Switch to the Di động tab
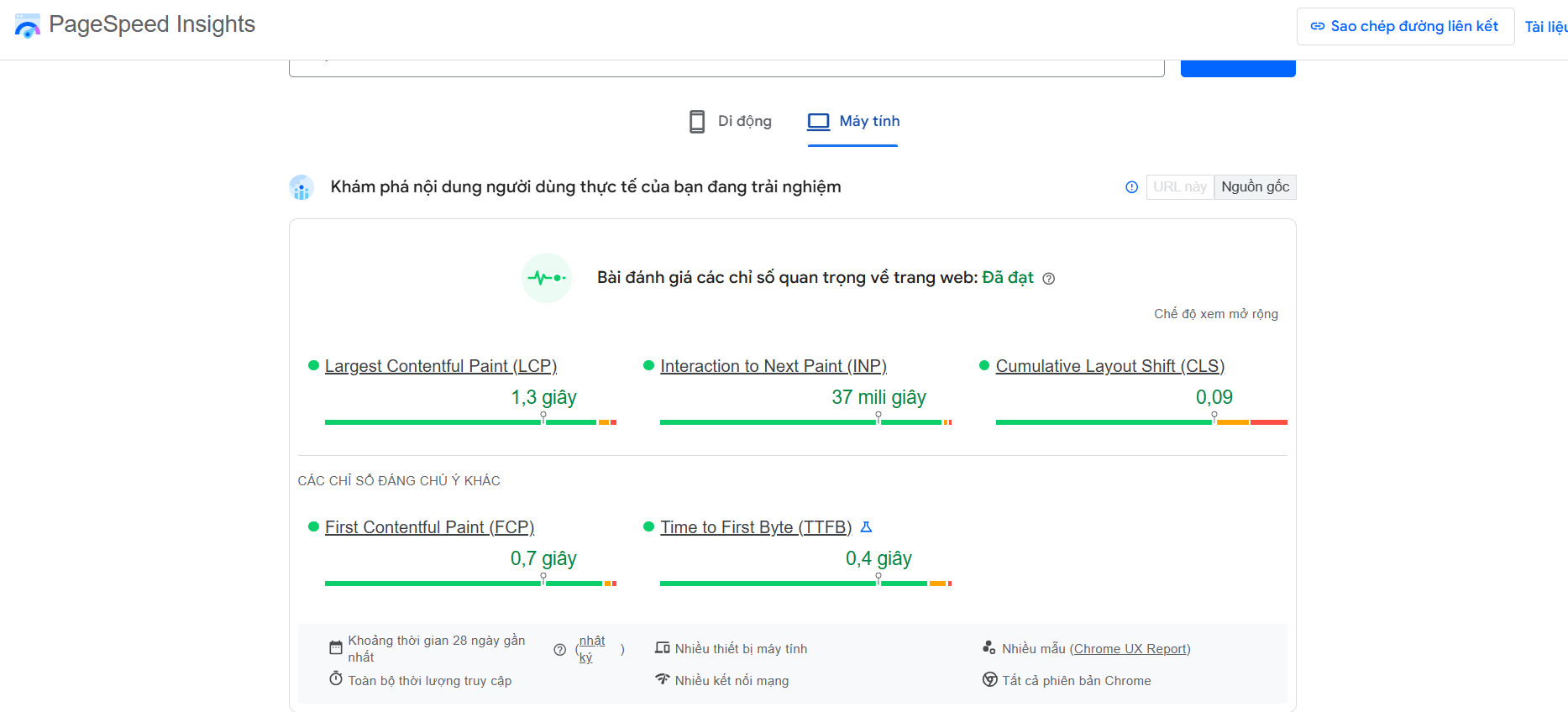 (x=730, y=121)
